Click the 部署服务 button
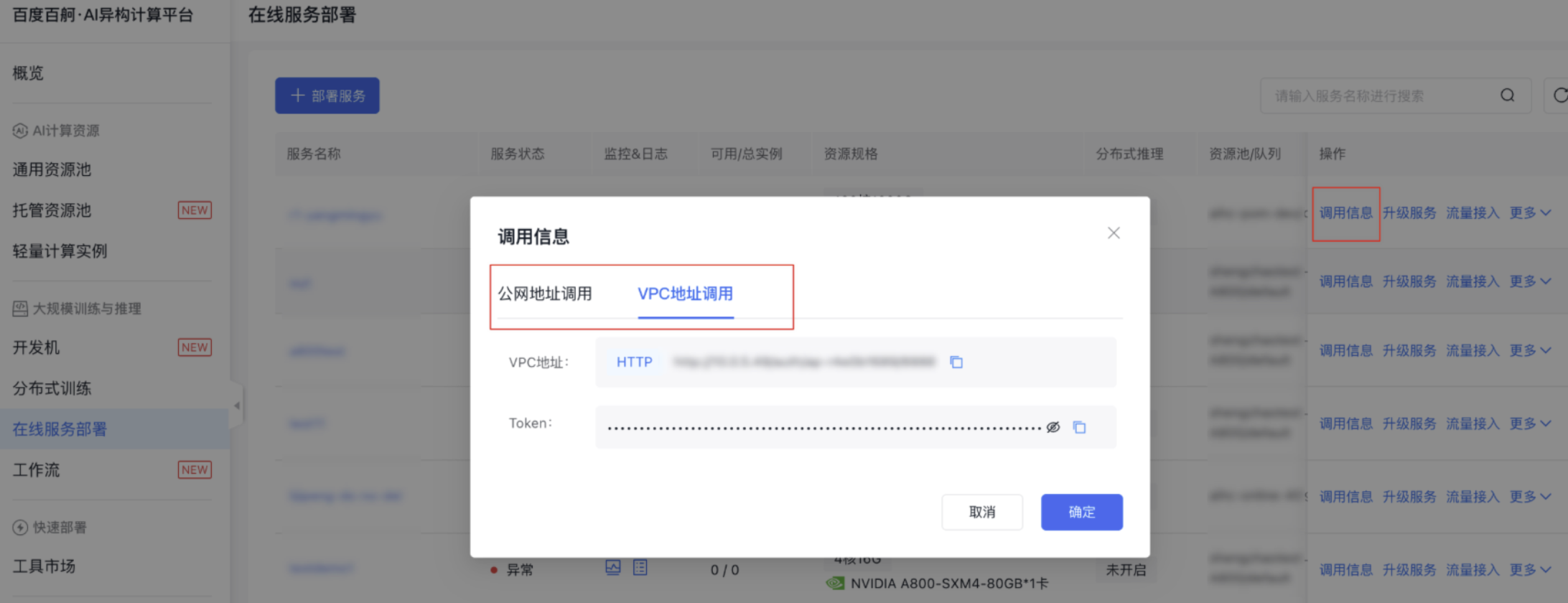This screenshot has height=603, width=1568. (x=327, y=95)
